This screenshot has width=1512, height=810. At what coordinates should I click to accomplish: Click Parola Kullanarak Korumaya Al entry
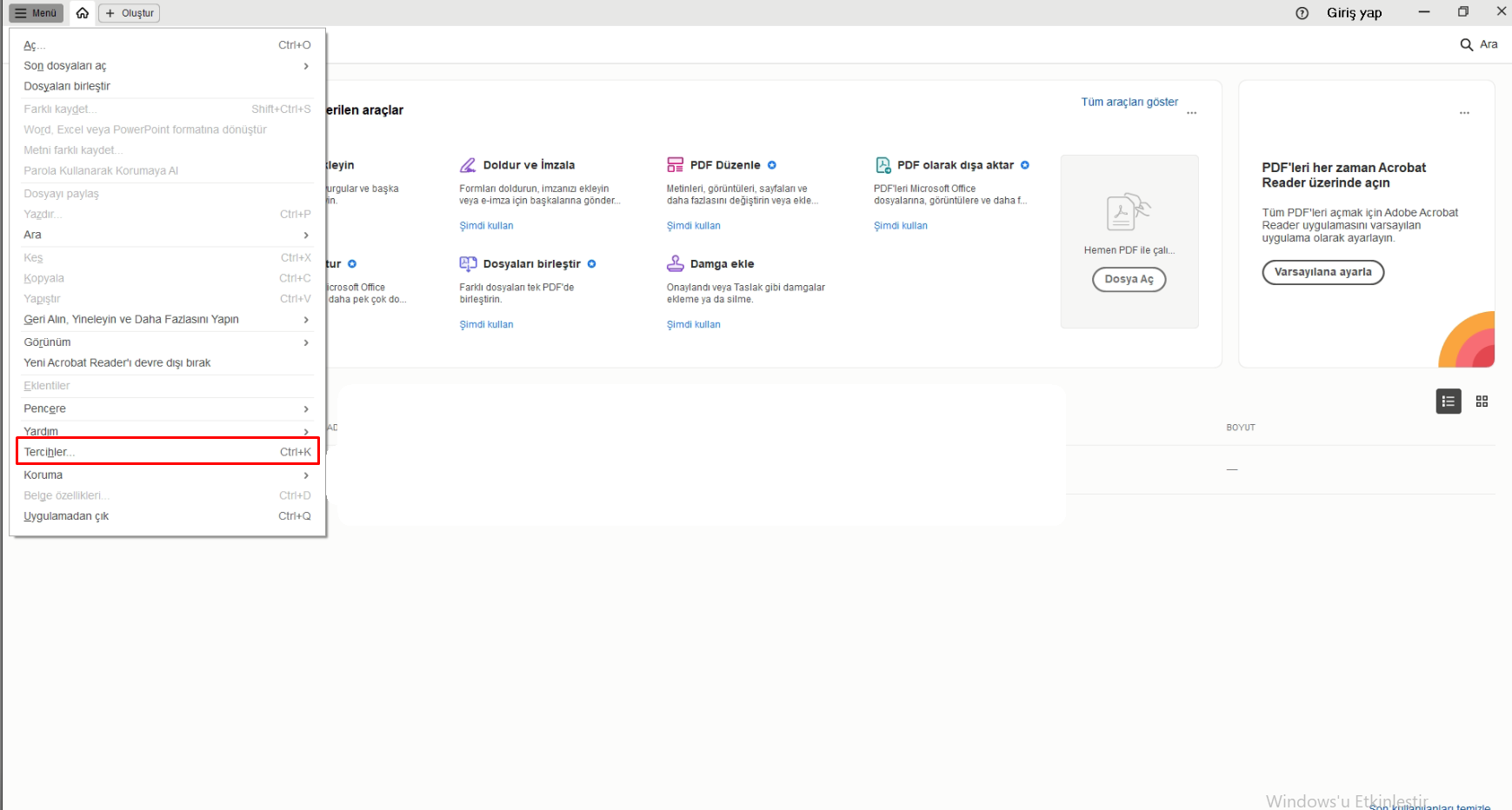click(x=167, y=171)
